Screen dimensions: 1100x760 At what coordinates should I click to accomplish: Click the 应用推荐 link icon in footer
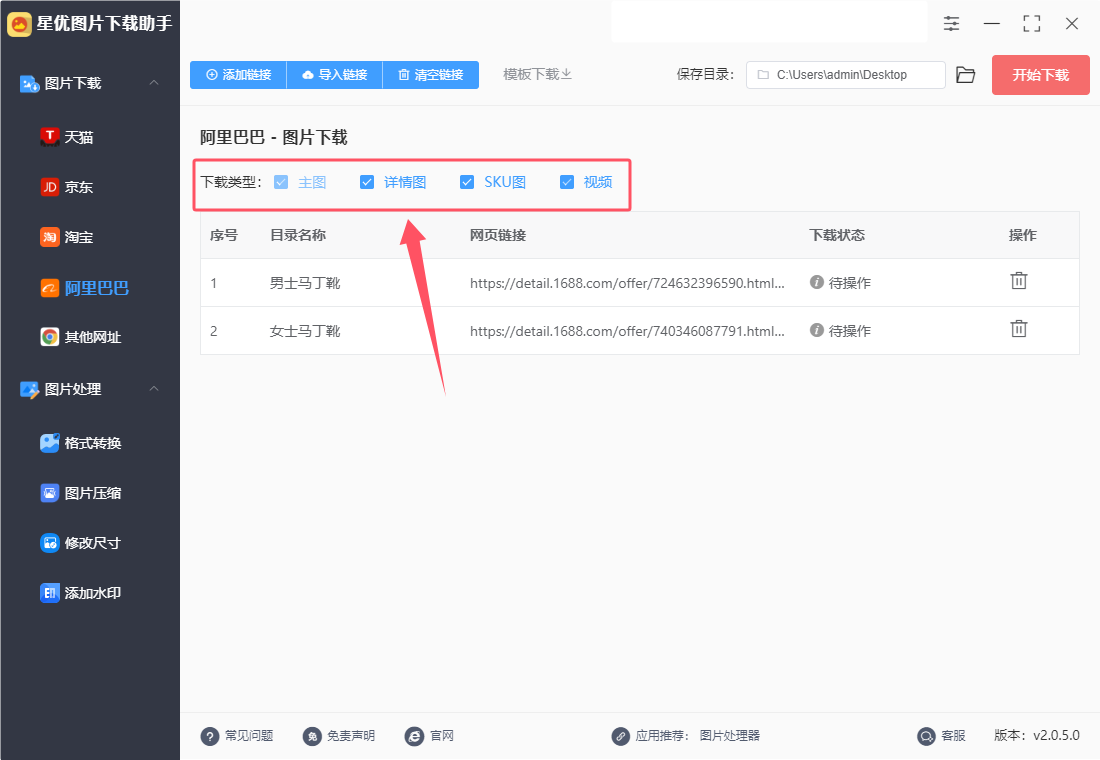click(x=620, y=736)
